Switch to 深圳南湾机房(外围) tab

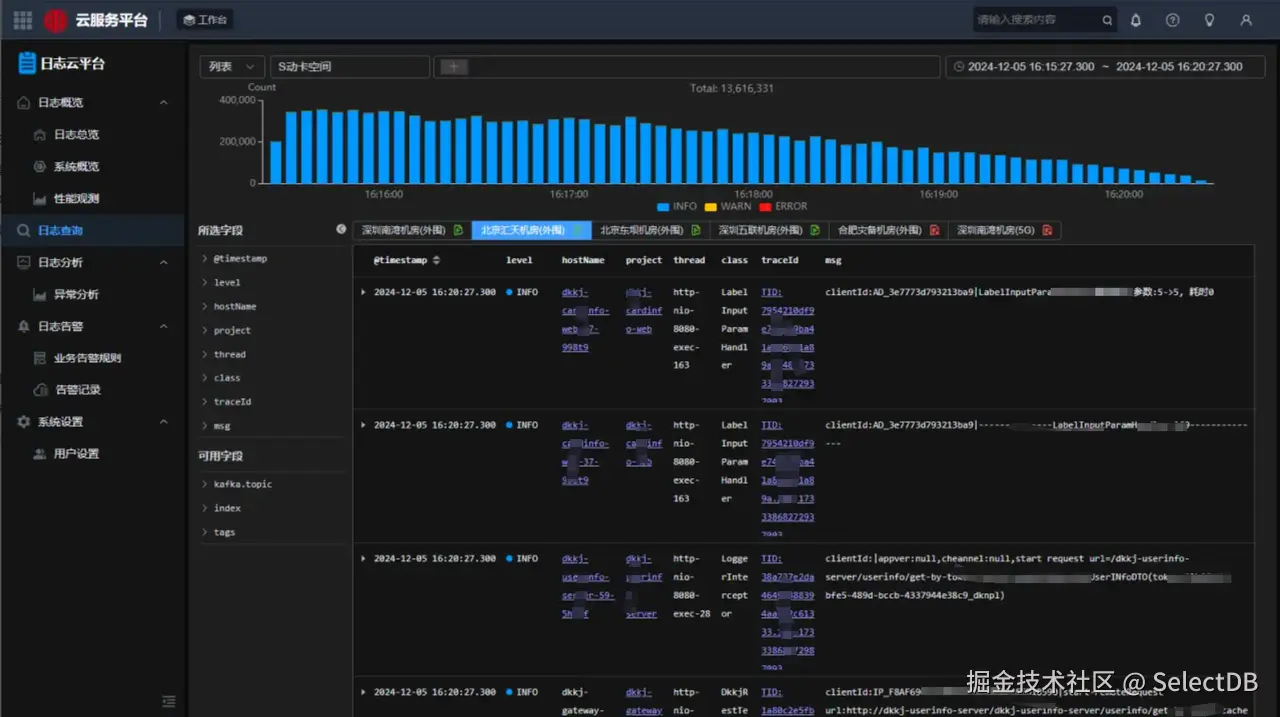pos(411,230)
